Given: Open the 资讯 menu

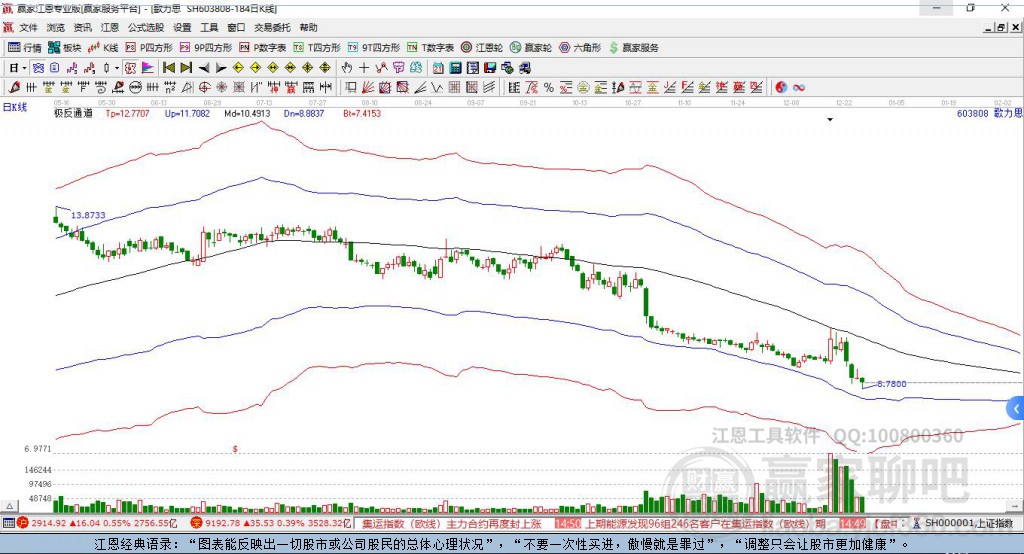Looking at the screenshot, I should [x=82, y=27].
